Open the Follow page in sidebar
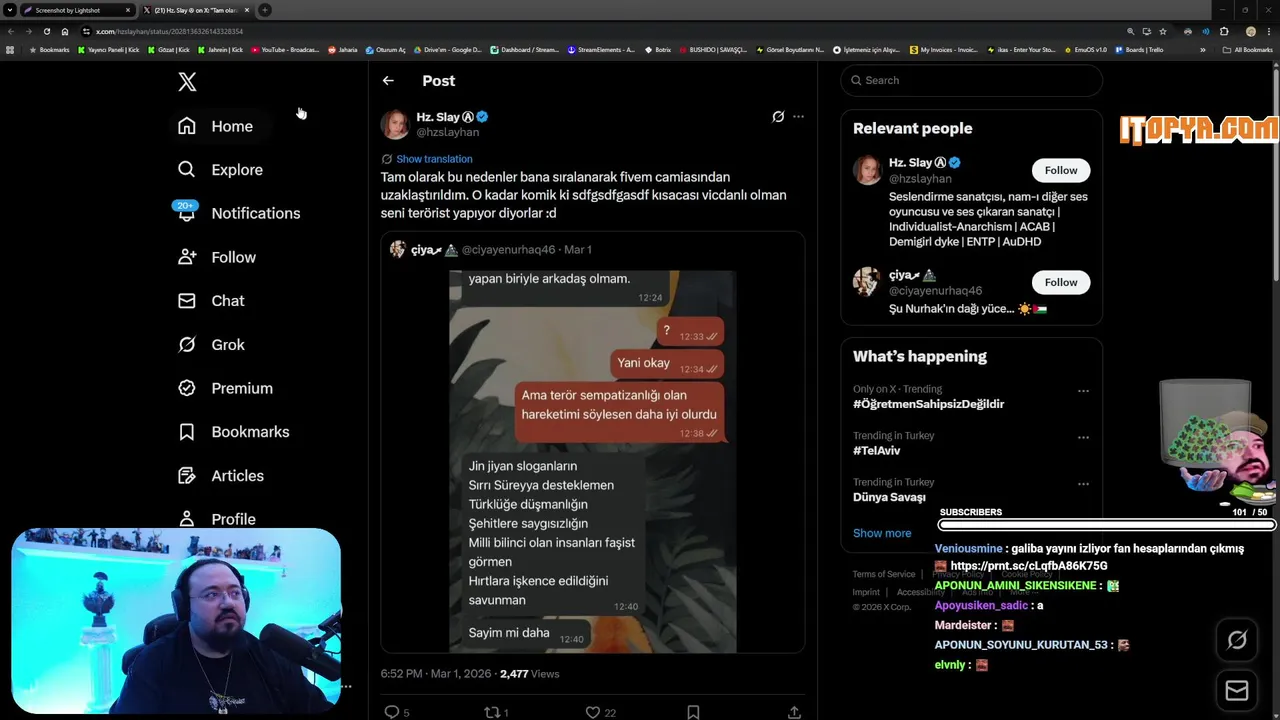 216,257
